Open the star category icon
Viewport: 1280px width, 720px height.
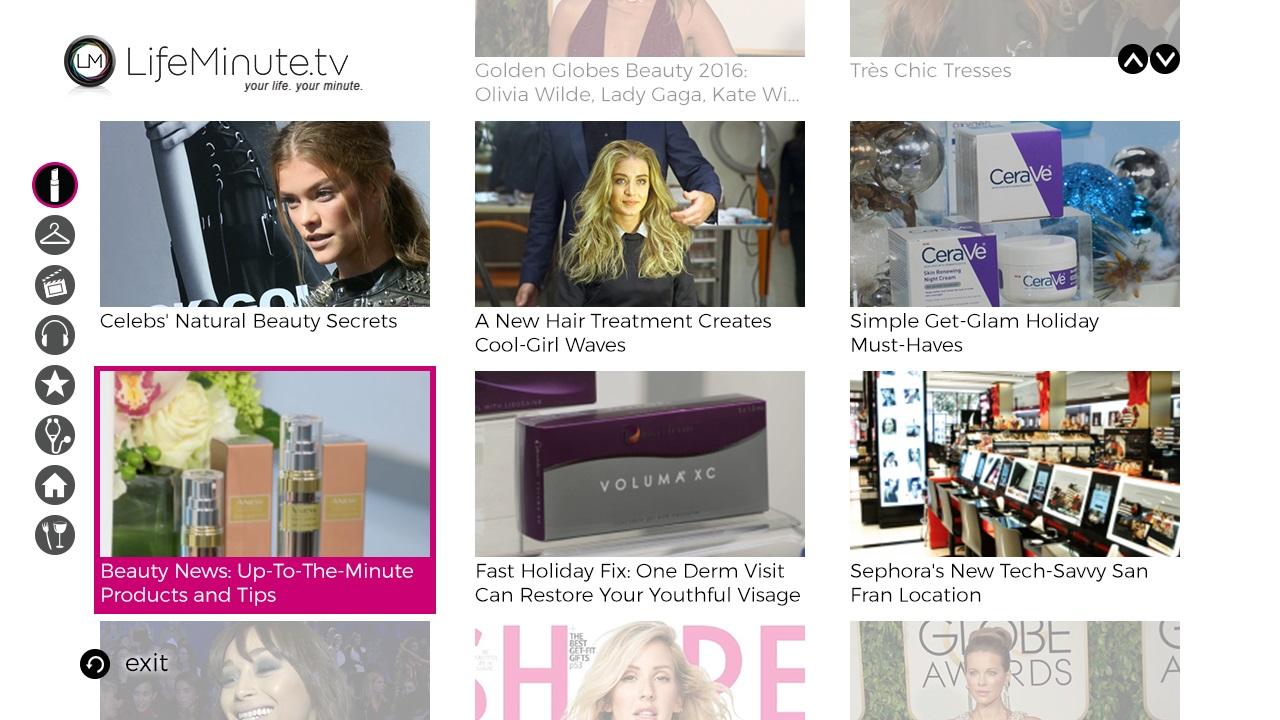(55, 385)
